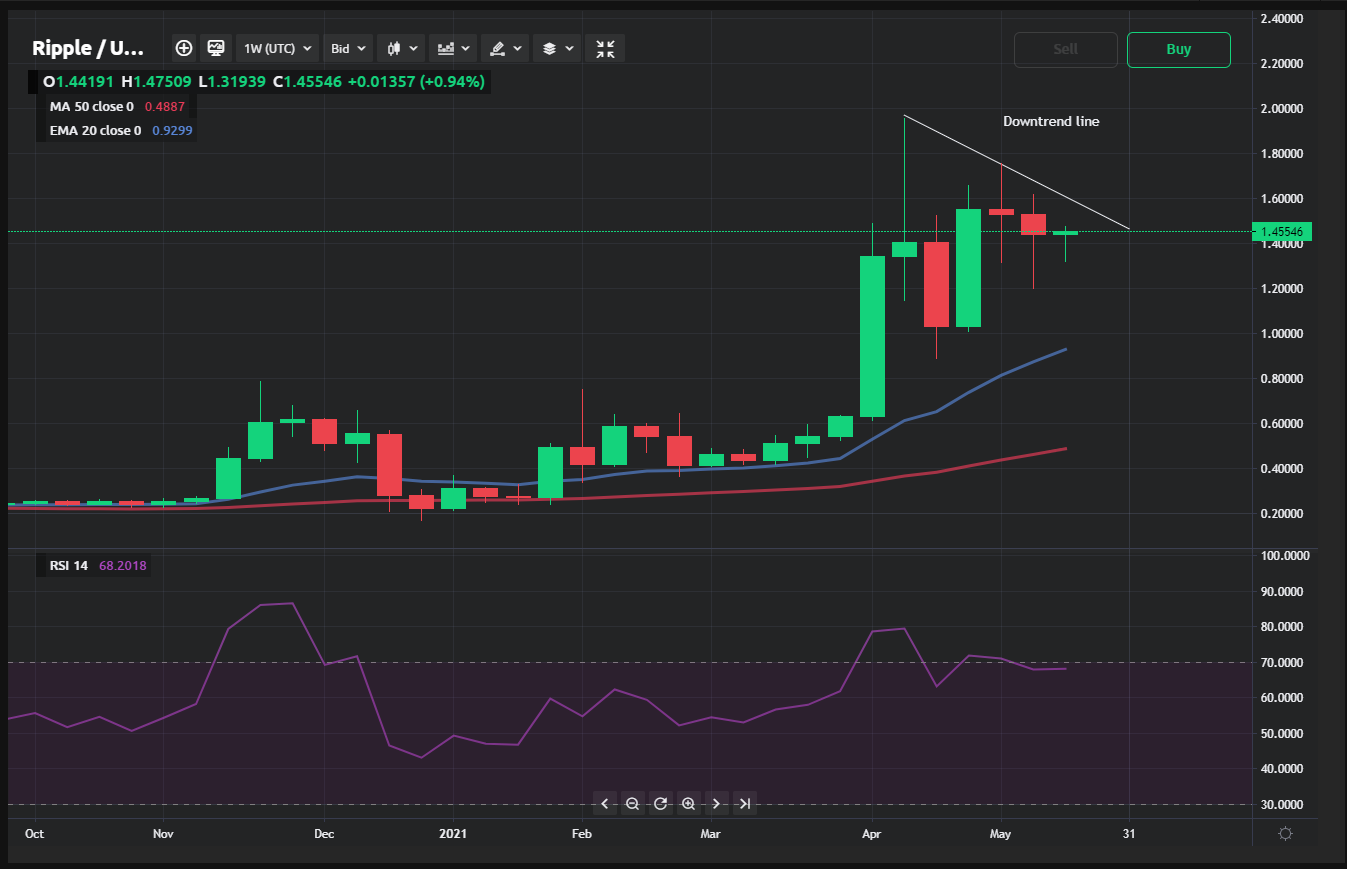Click the EMA 20 value 0.9299
The image size is (1347, 869).
pyautogui.click(x=172, y=130)
